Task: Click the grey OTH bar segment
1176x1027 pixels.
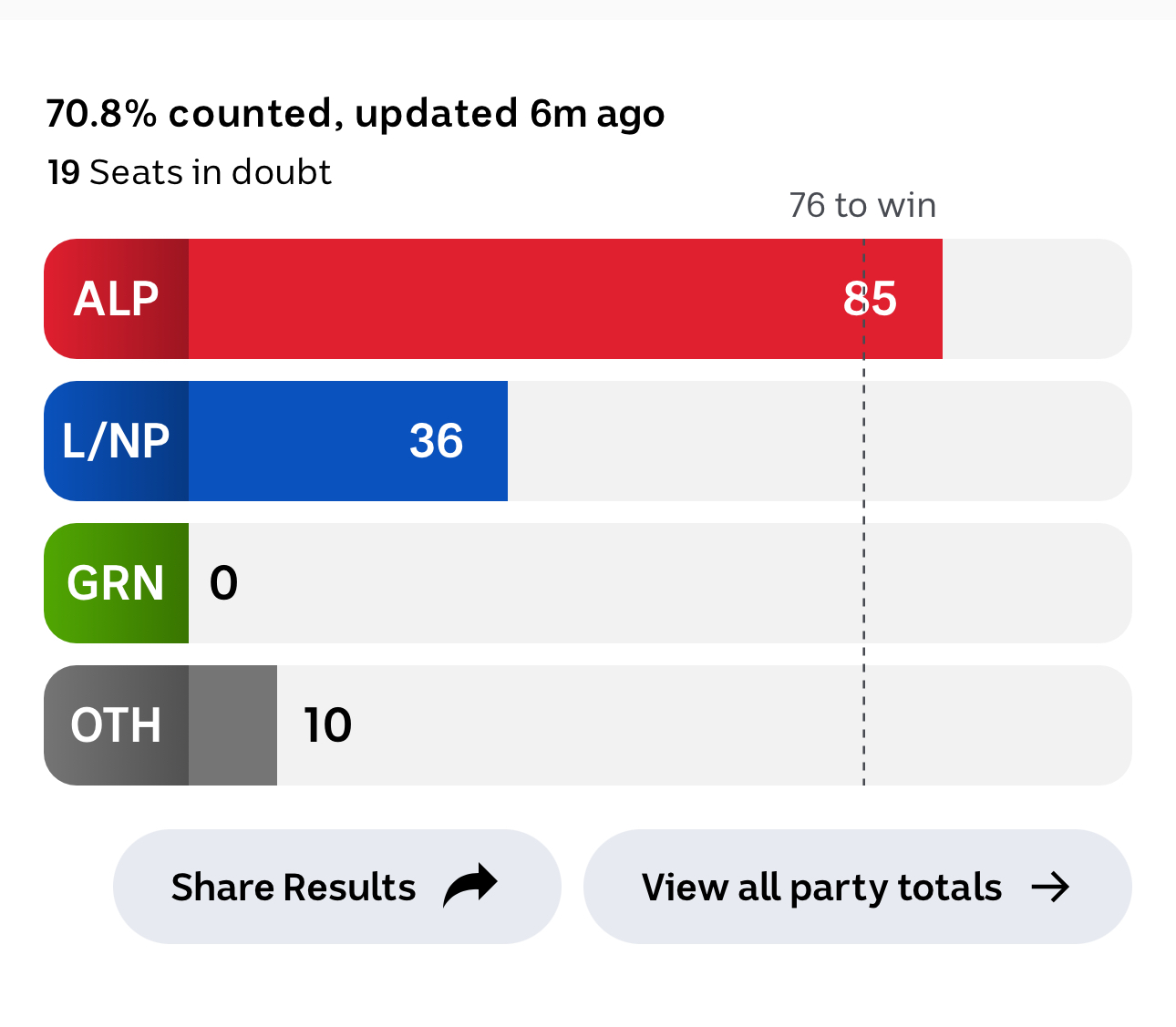Action: [232, 725]
